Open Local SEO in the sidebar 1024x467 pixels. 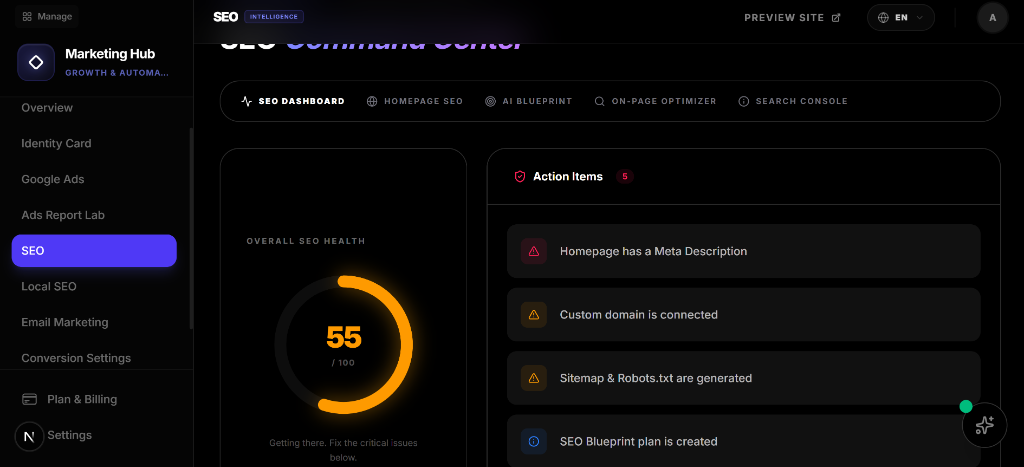[94, 286]
